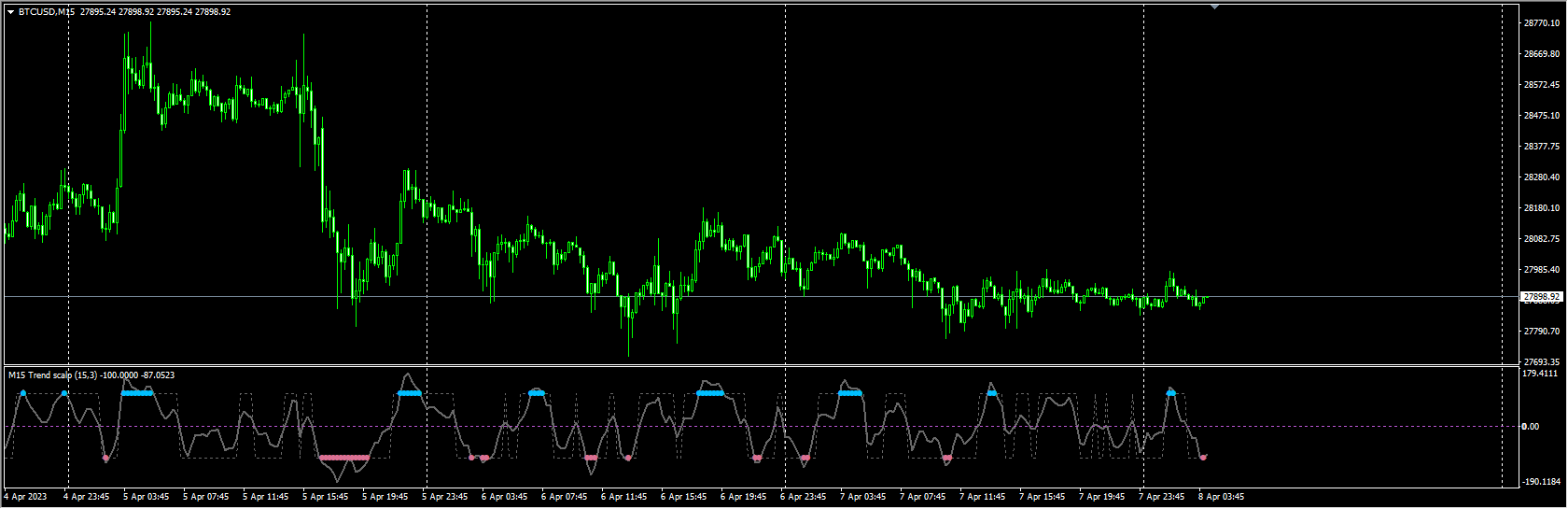Click the last pink signal dot on indicator
Image resolution: width=1568 pixels, height=509 pixels.
[1203, 457]
